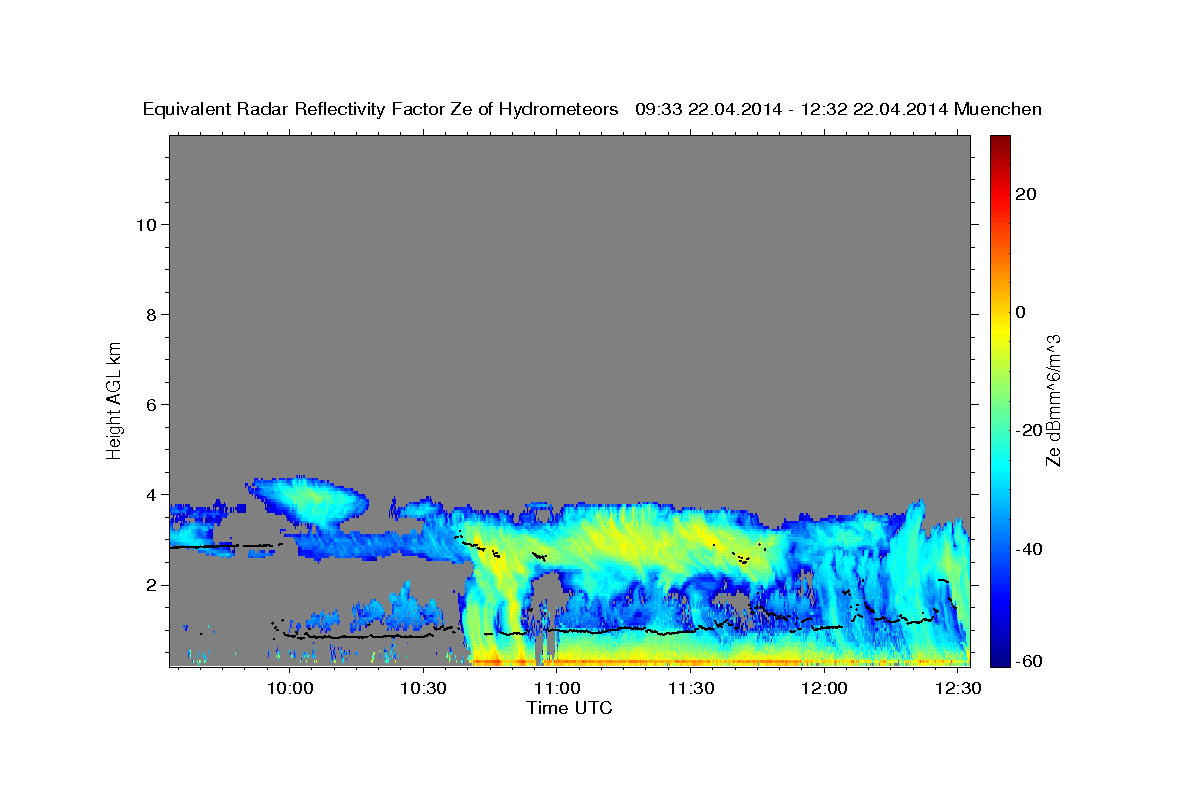1200x800 pixels.
Task: Click the date range text '09:33 22.04.2014 - 12:32 22.04.2014 Muenchen'
Action: pyautogui.click(x=838, y=110)
